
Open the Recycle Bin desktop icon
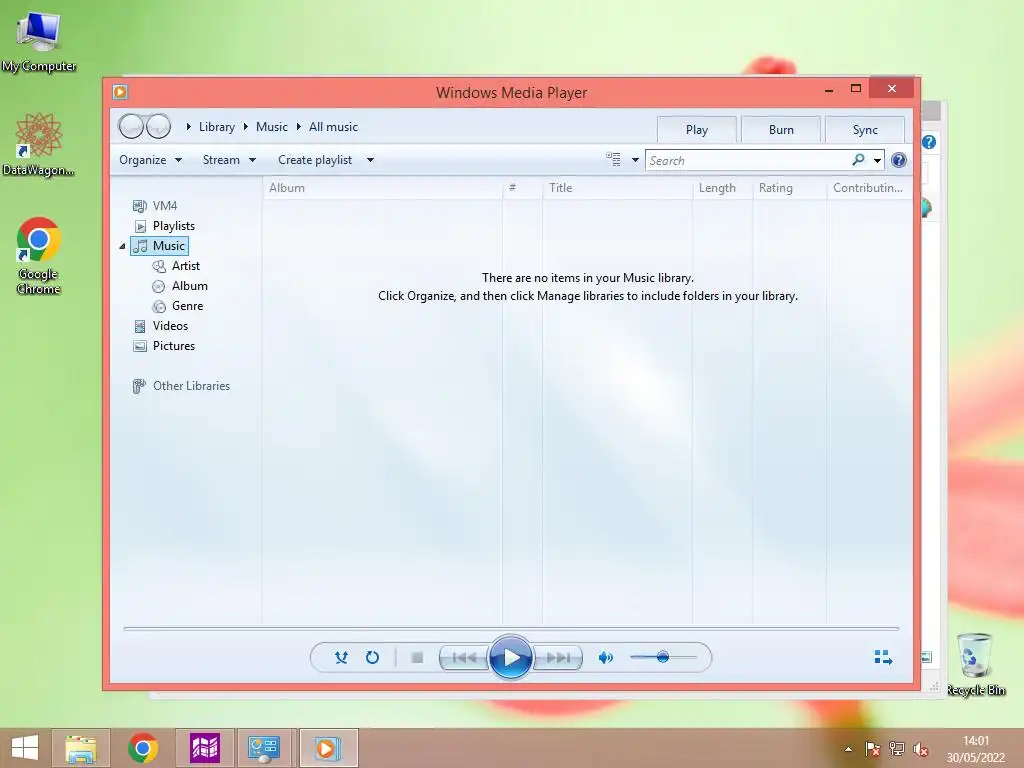tap(975, 664)
